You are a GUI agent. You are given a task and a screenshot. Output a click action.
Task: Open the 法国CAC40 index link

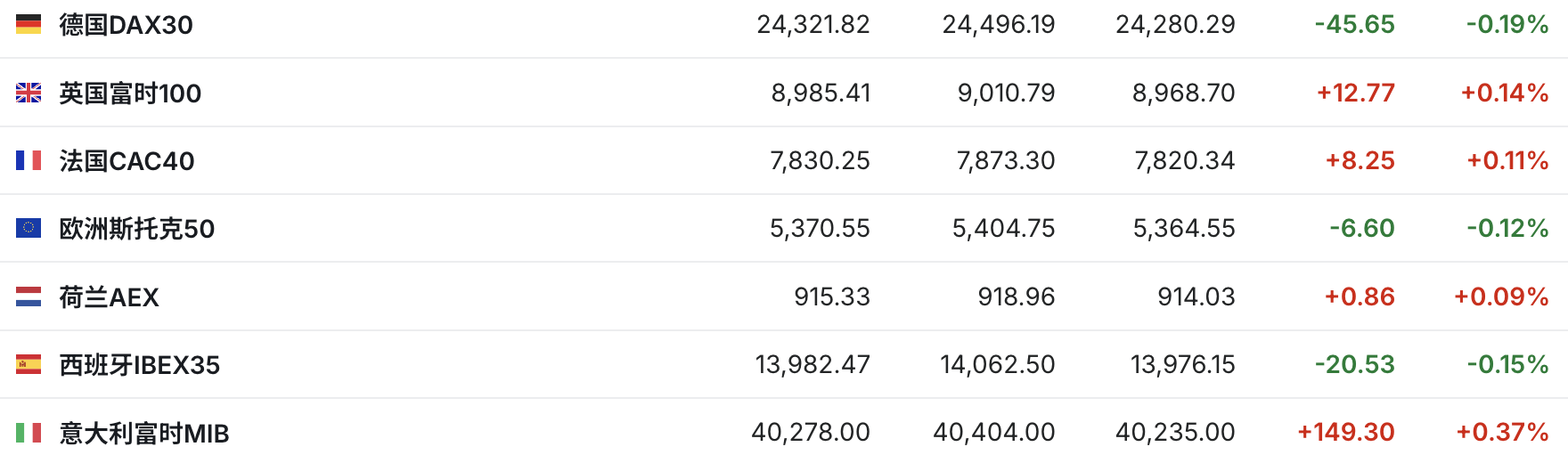click(127, 161)
